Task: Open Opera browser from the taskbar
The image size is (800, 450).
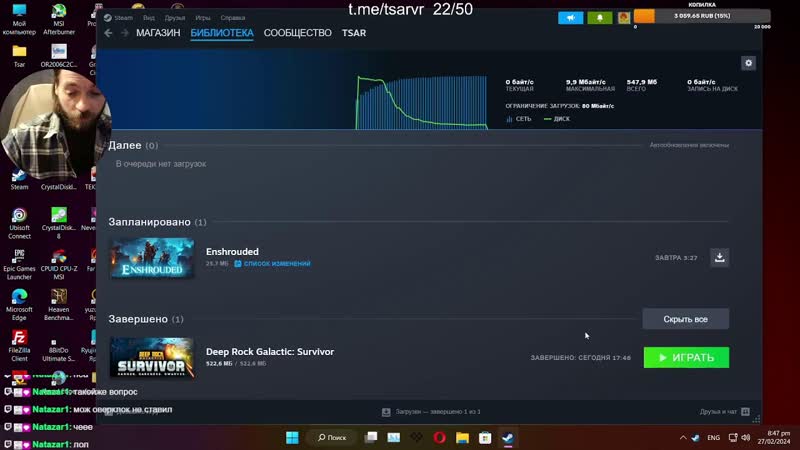Action: point(439,437)
